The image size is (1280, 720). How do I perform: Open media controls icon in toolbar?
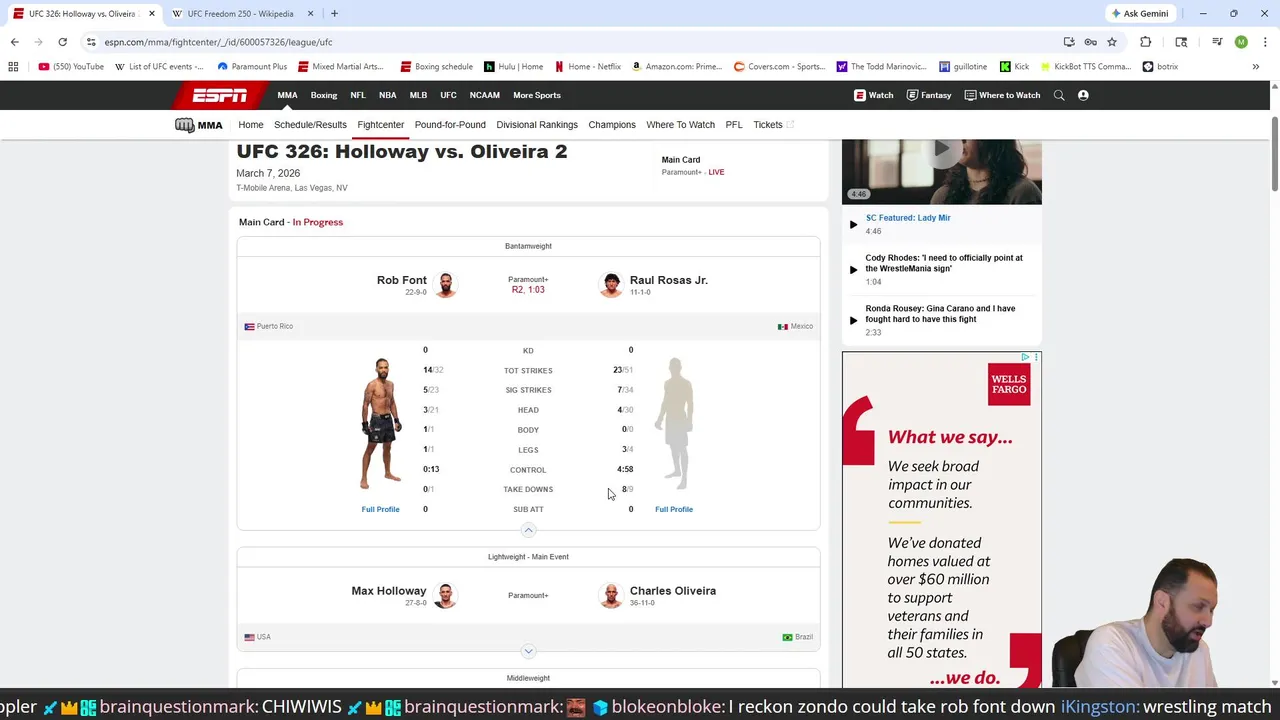coord(1217,42)
